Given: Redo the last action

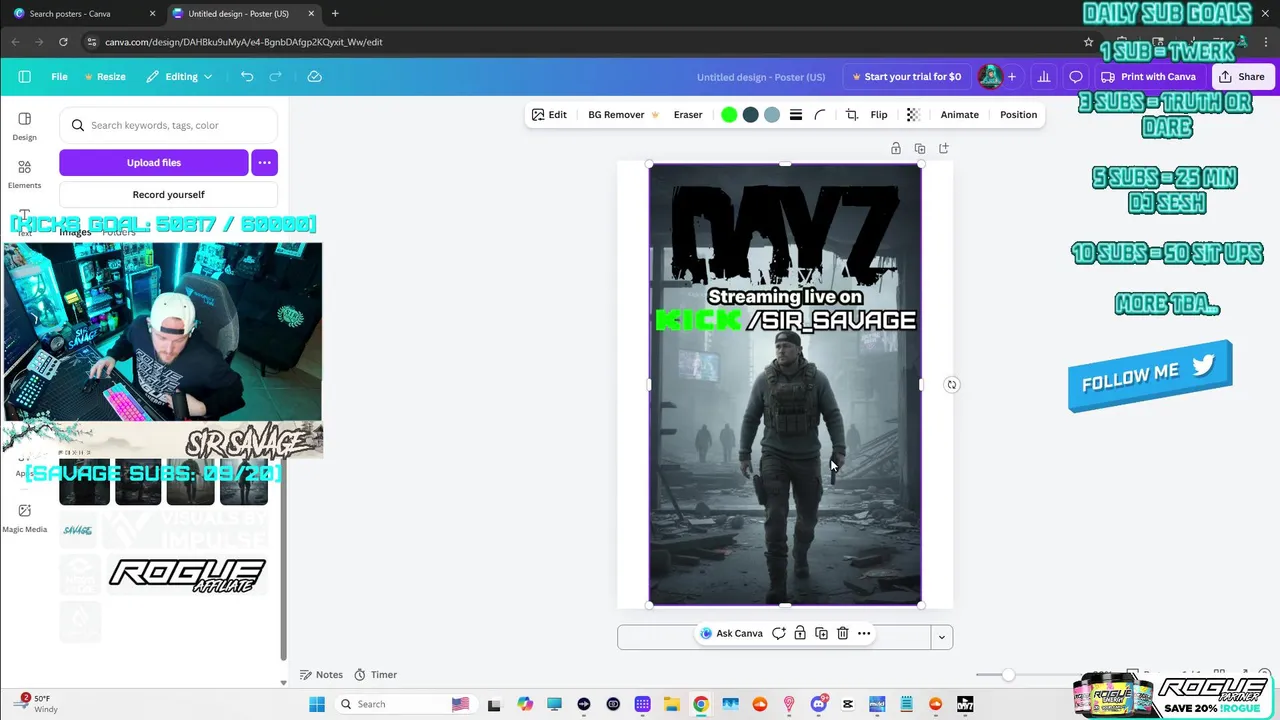Looking at the screenshot, I should pyautogui.click(x=275, y=76).
